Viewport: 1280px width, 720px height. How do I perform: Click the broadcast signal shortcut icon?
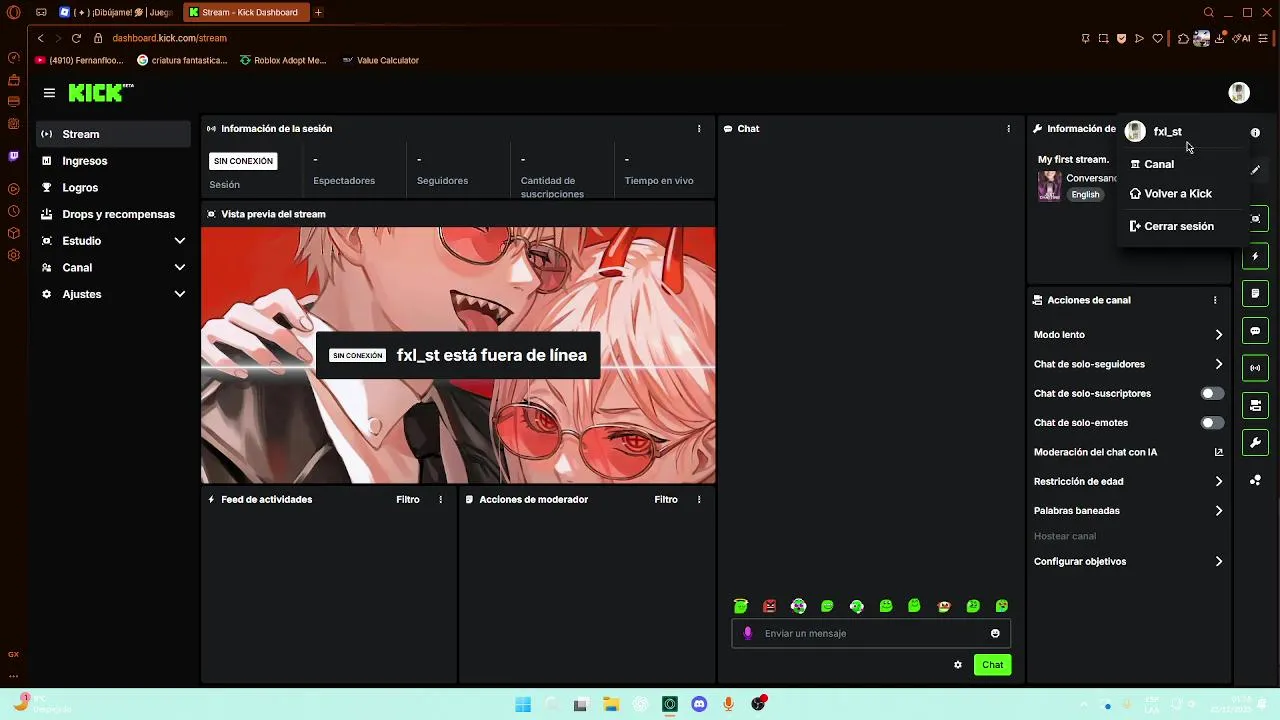[1255, 368]
